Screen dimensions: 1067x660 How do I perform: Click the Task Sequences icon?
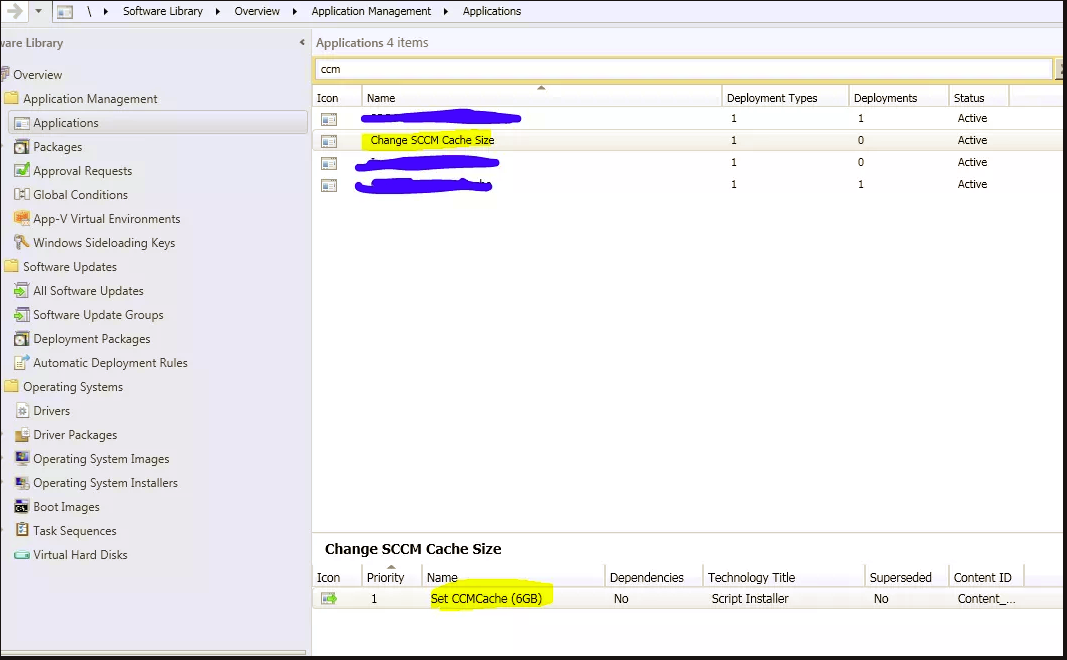coord(22,530)
